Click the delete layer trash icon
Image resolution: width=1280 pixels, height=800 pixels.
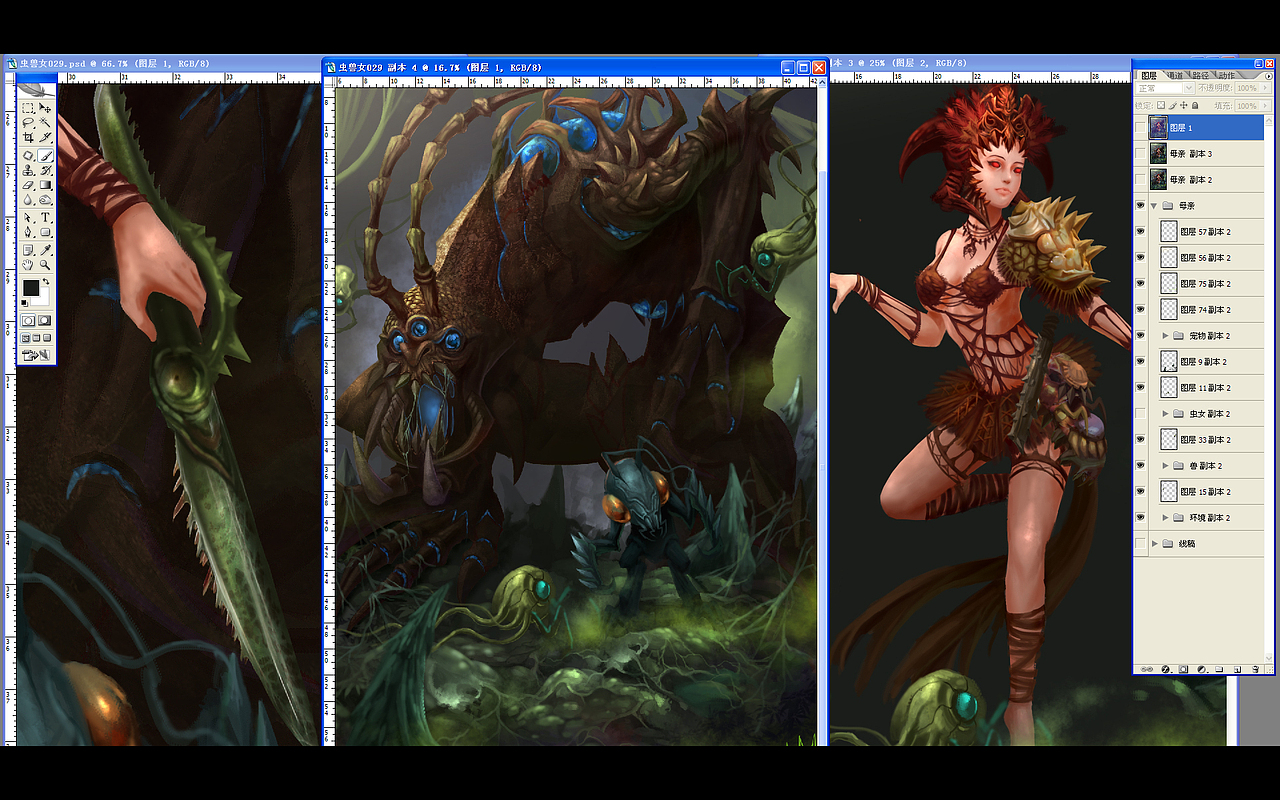coord(1255,668)
